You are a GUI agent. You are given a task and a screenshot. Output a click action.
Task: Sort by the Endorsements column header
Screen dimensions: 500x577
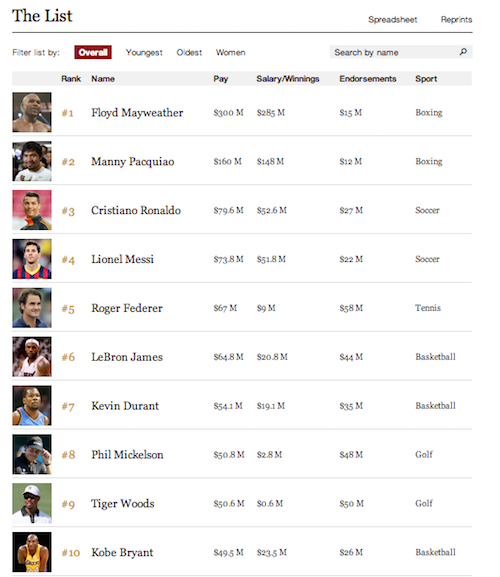tap(368, 79)
